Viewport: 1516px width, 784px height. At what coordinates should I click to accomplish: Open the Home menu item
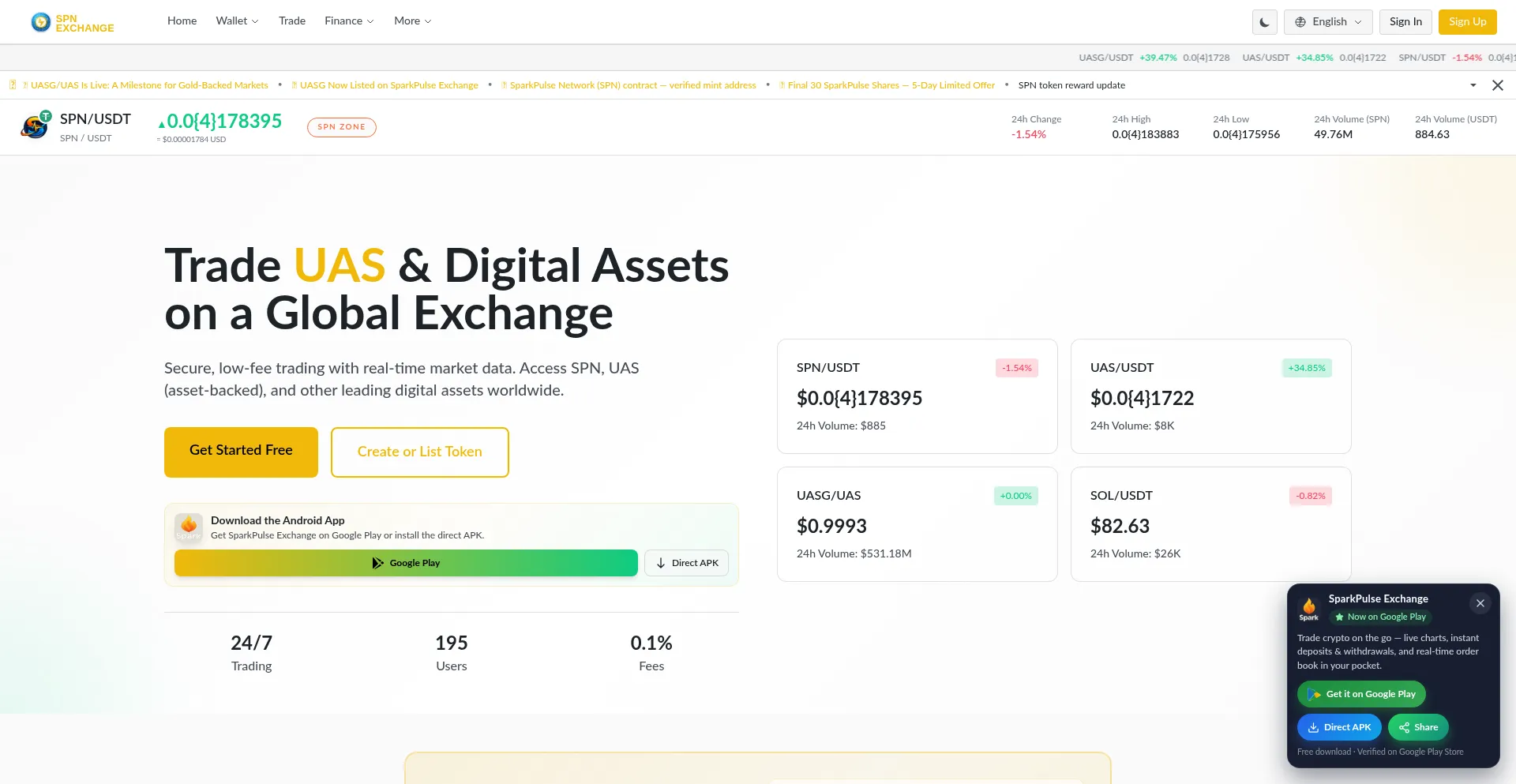tap(182, 21)
